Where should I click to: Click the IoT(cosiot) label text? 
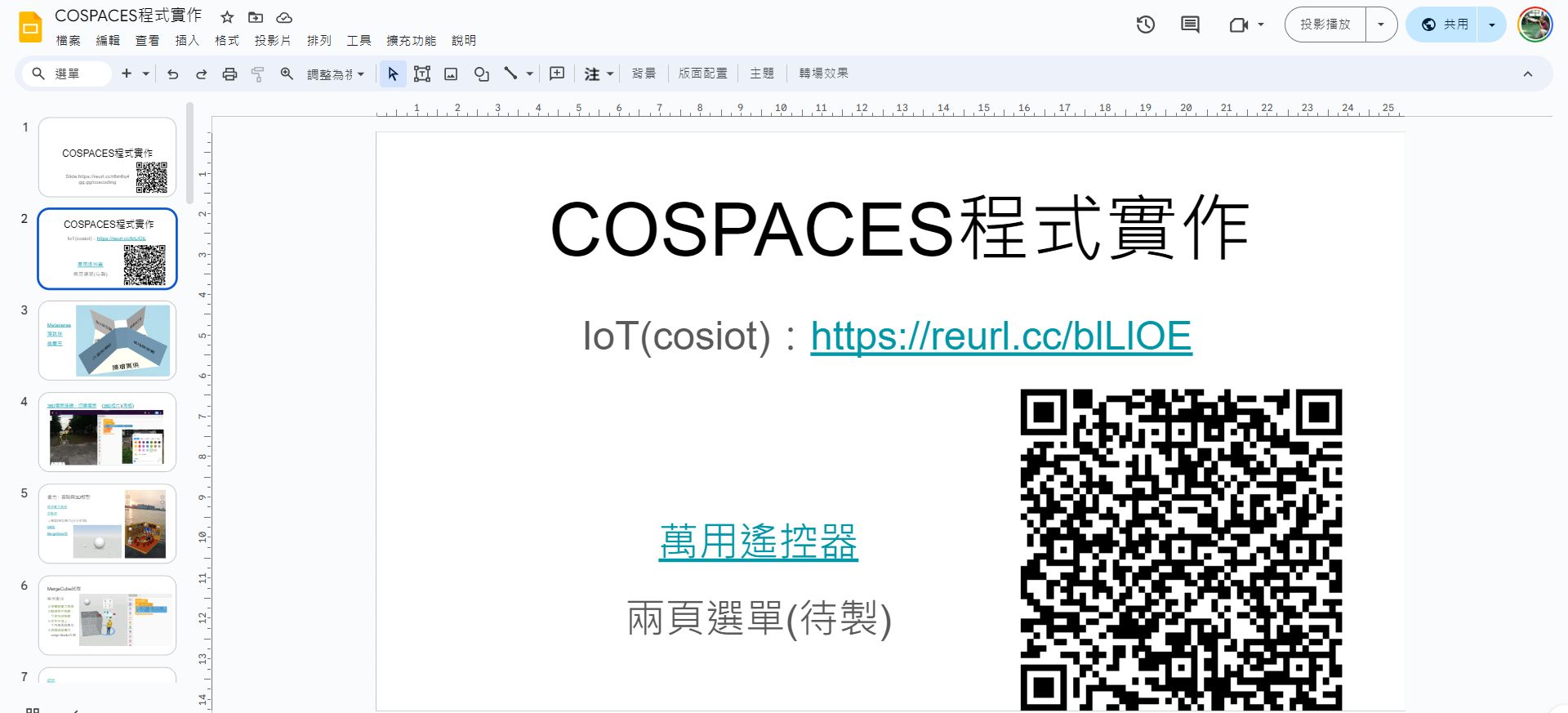coord(676,336)
